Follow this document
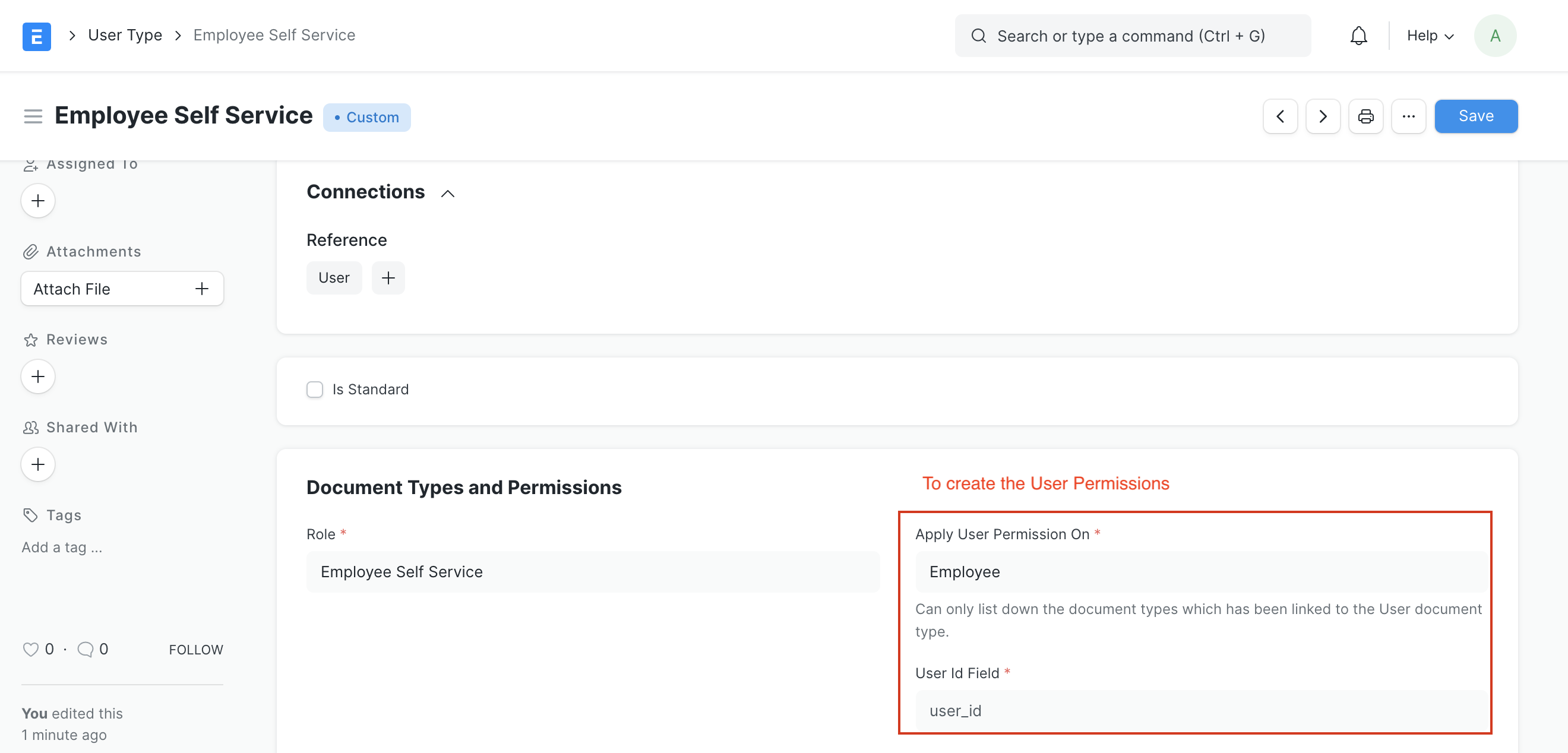The height and width of the screenshot is (753, 1568). tap(195, 649)
